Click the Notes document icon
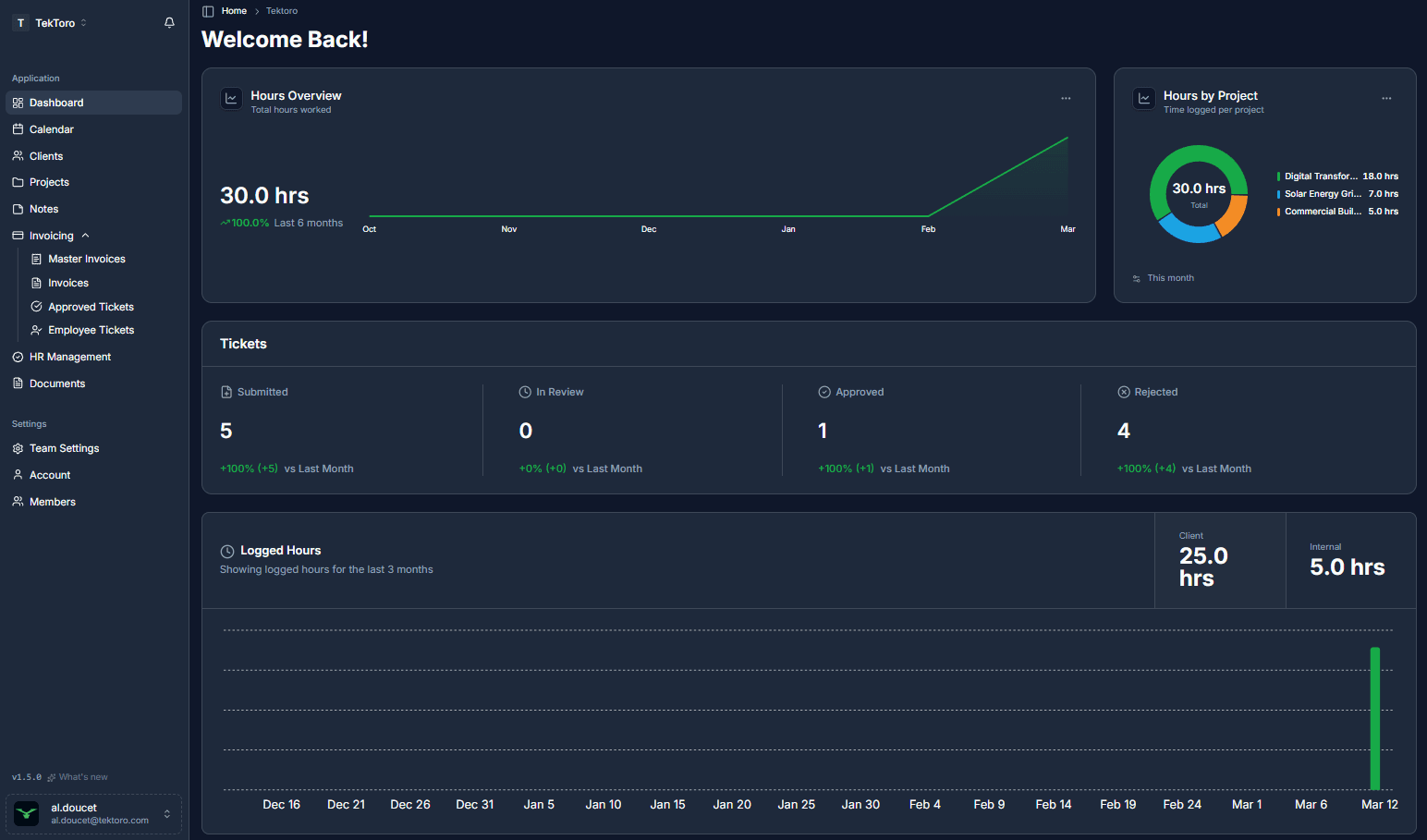The height and width of the screenshot is (840, 1427). coord(18,208)
